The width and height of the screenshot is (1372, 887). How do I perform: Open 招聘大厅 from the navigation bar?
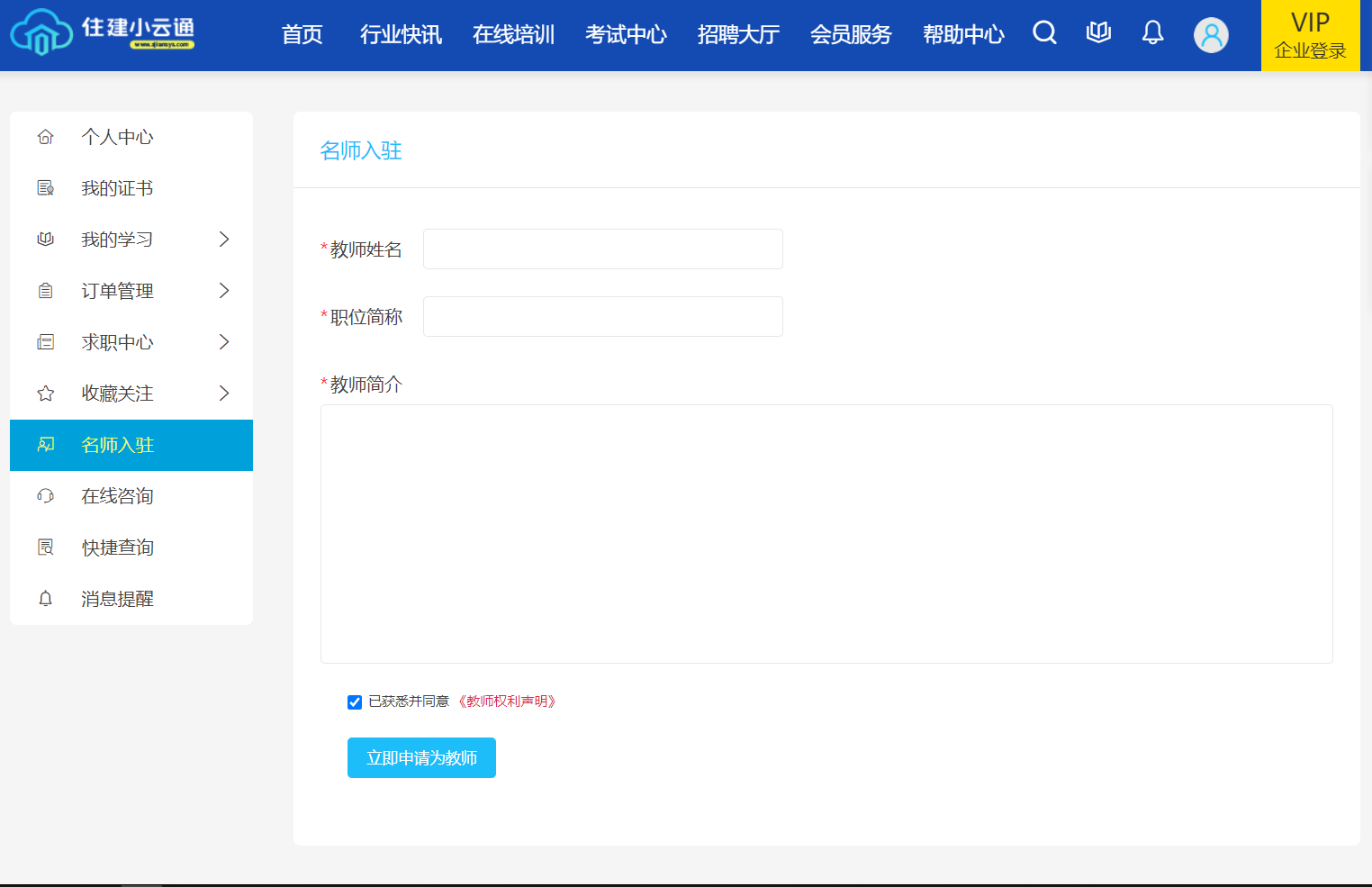point(738,35)
